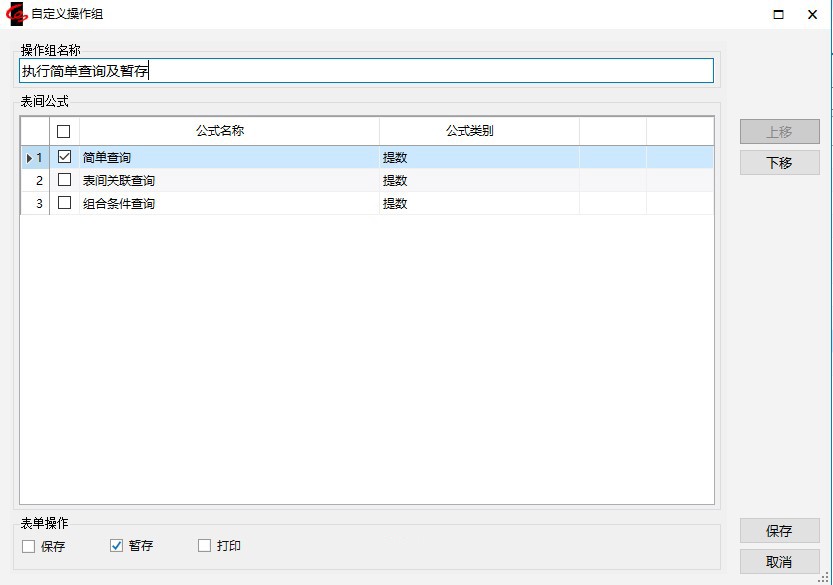Enable the 打印 form operation checkbox
This screenshot has height=585, width=833.
[x=204, y=546]
